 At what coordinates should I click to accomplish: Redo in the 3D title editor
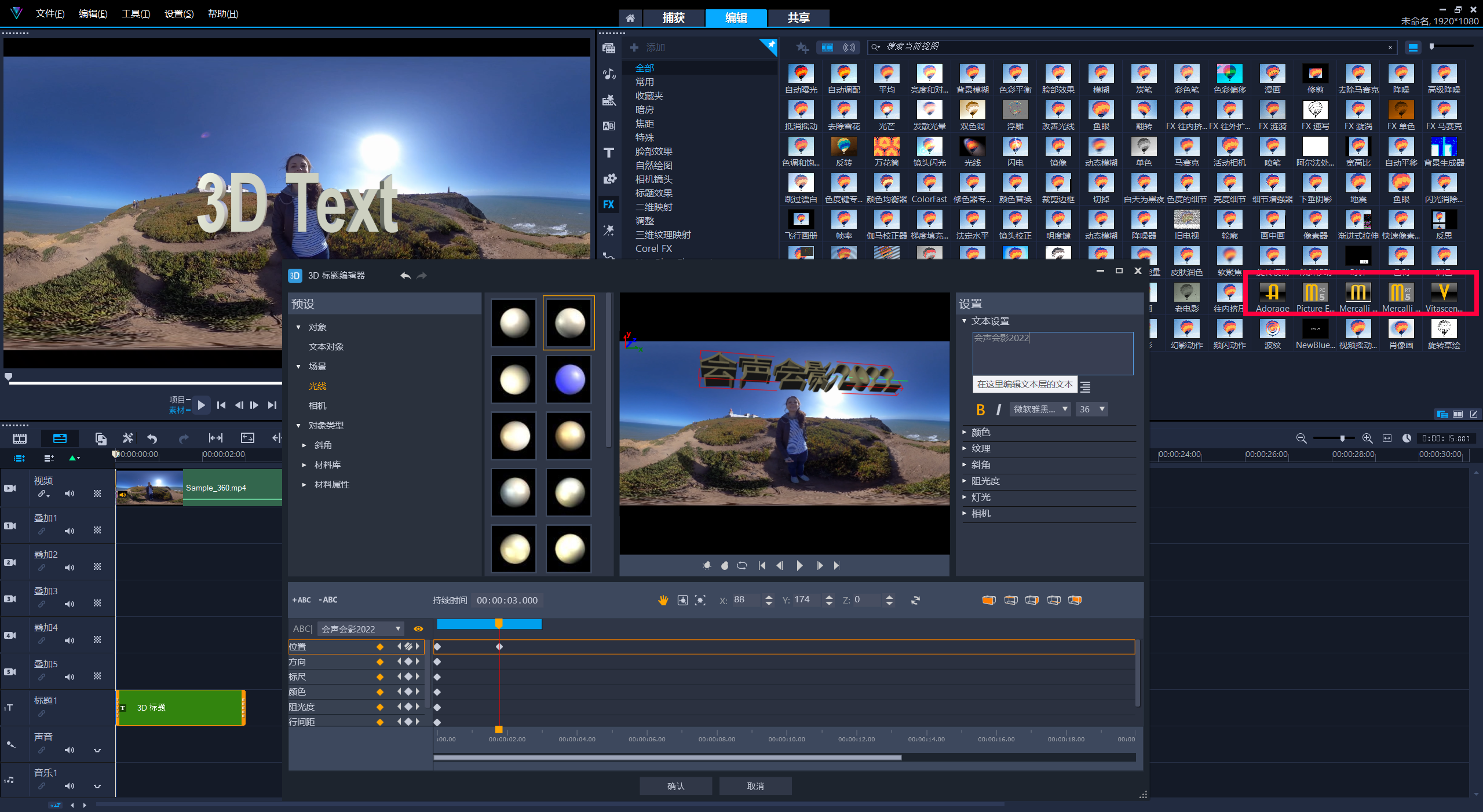422,276
